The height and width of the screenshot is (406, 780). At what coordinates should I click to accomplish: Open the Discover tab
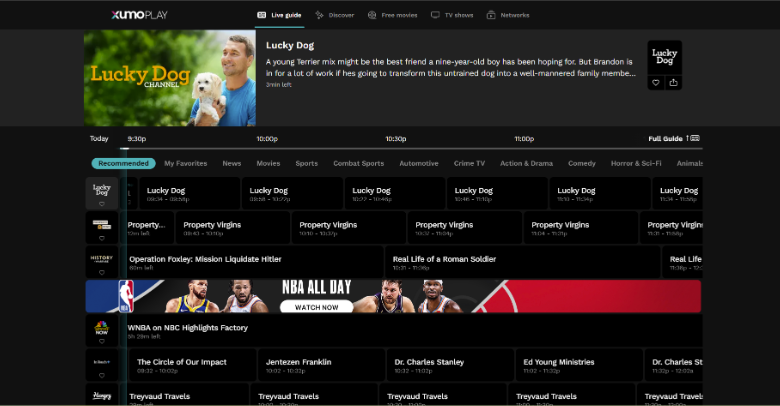[x=335, y=15]
